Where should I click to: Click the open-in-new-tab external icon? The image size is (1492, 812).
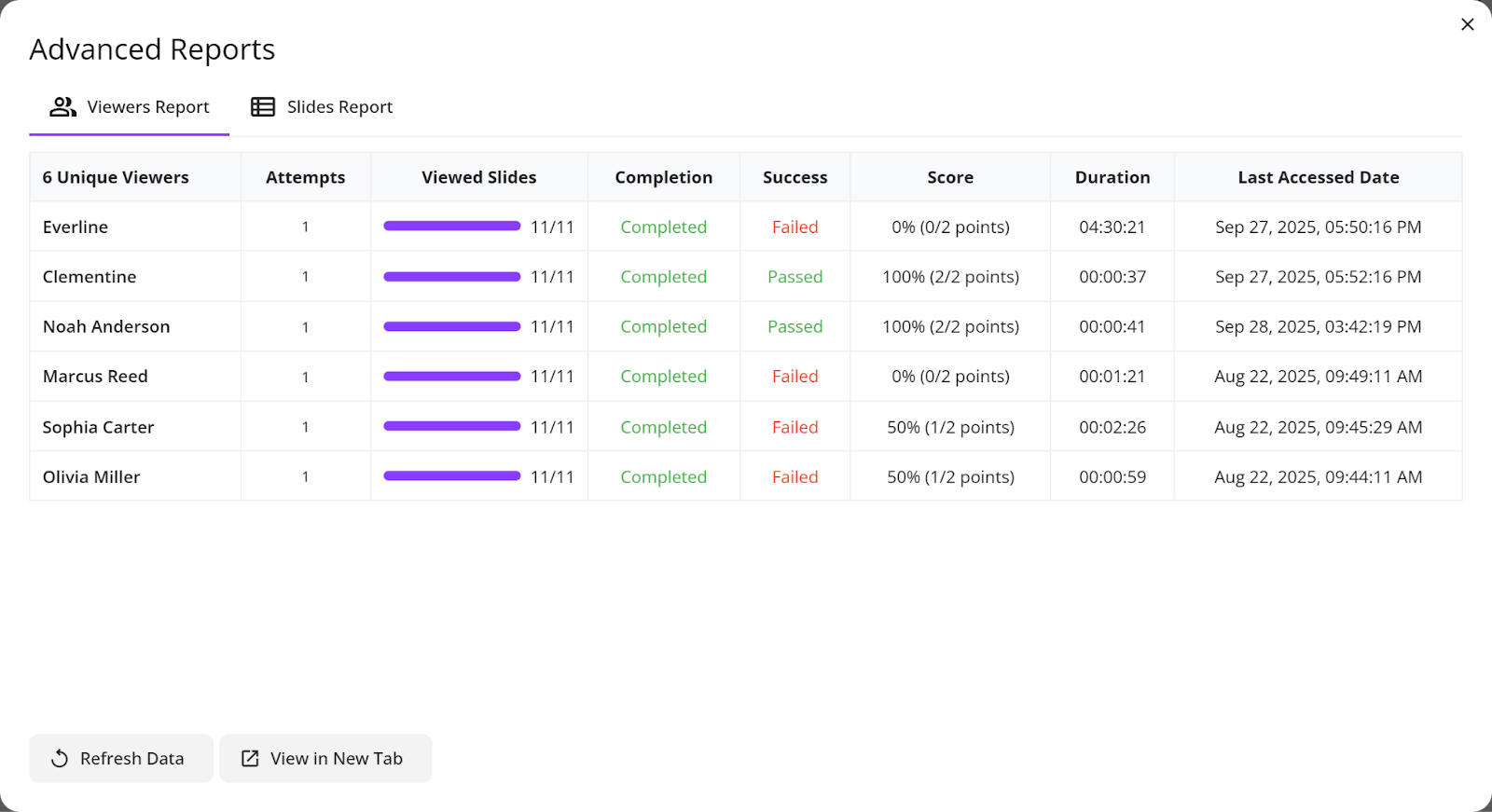(250, 759)
